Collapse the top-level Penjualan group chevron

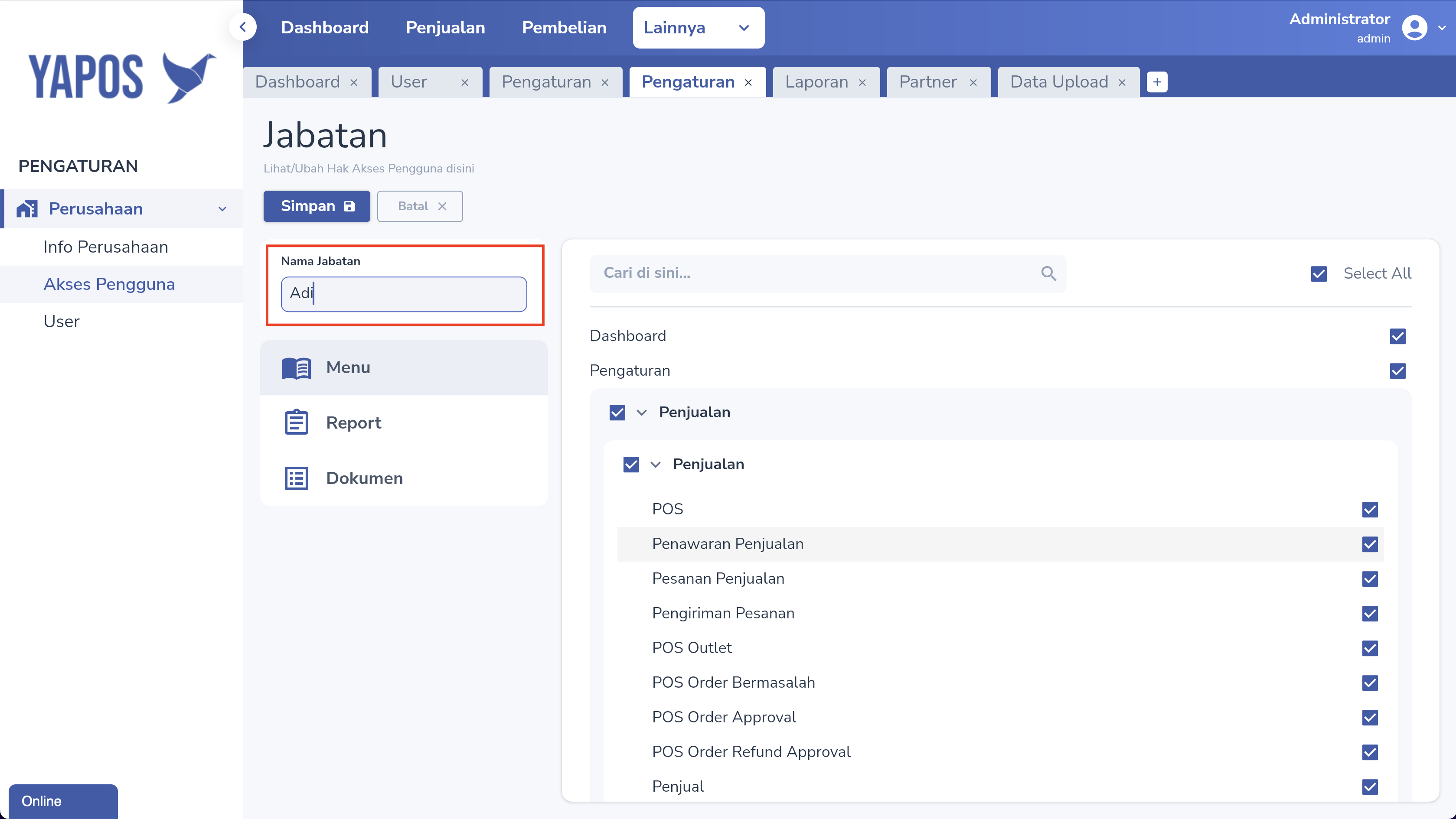[642, 413]
